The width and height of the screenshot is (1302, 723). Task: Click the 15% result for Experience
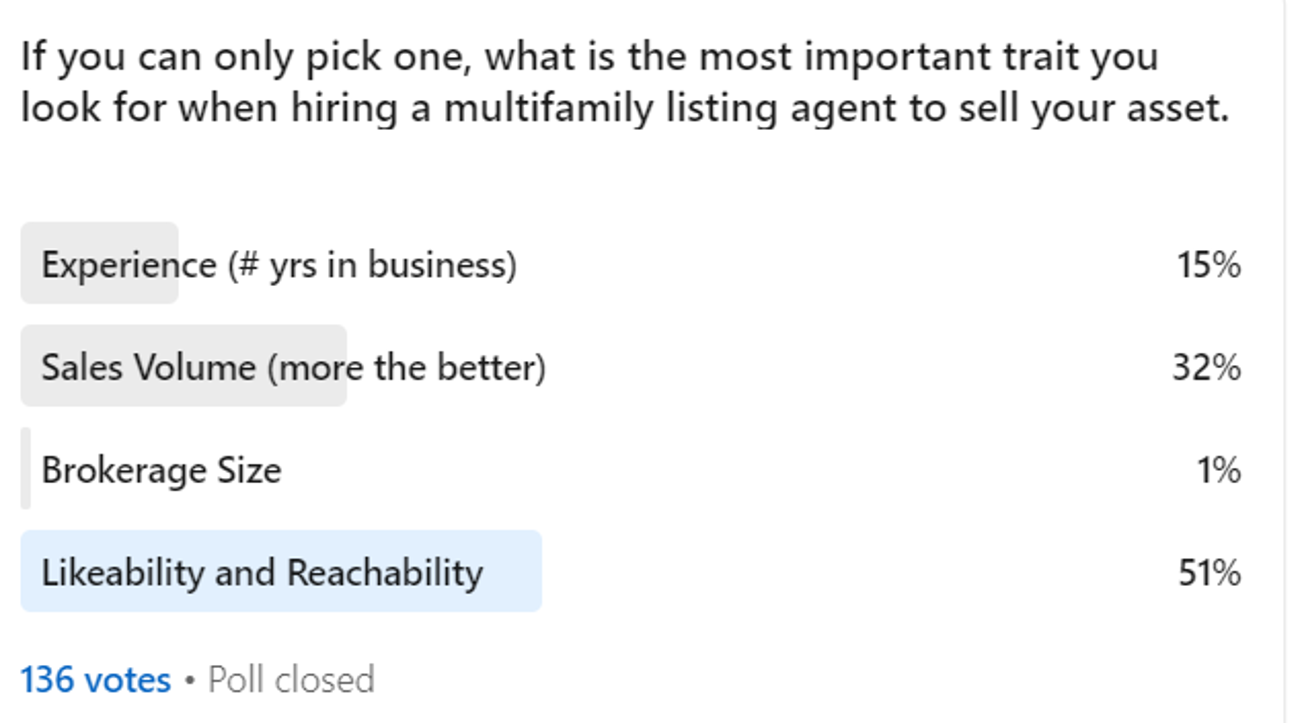point(1208,265)
